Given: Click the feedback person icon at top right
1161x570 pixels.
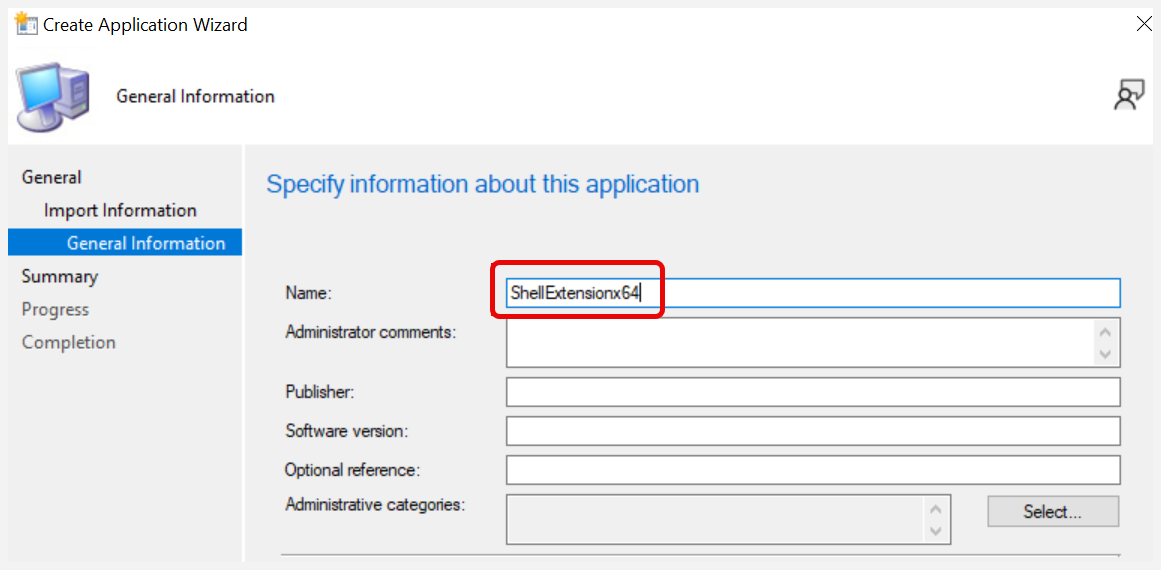Looking at the screenshot, I should 1129,96.
